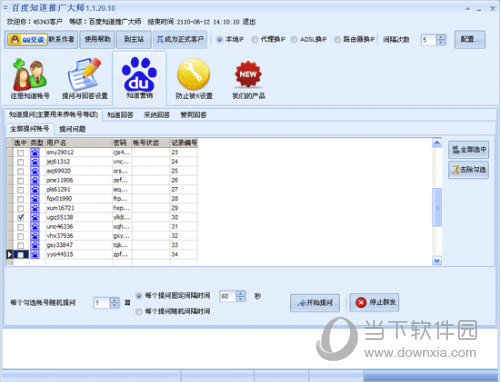Open 使用帮助 usage help
The image size is (501, 382).
click(x=97, y=39)
